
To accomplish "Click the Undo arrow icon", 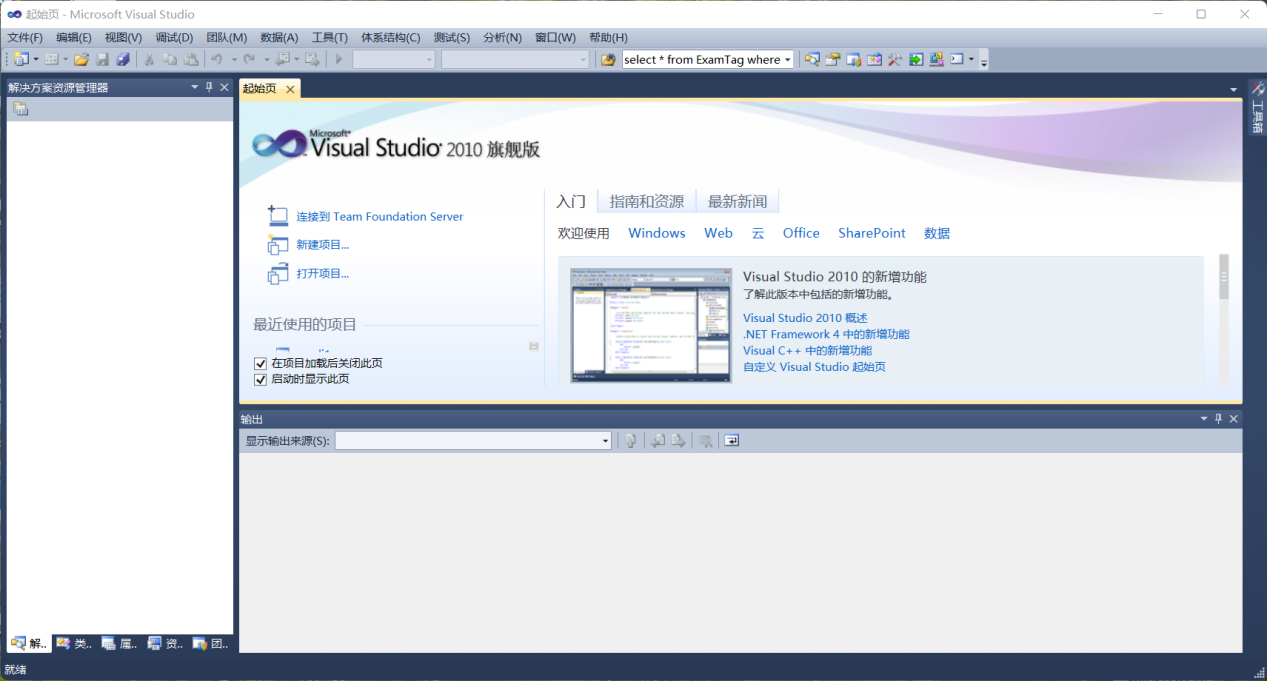I will 216,59.
